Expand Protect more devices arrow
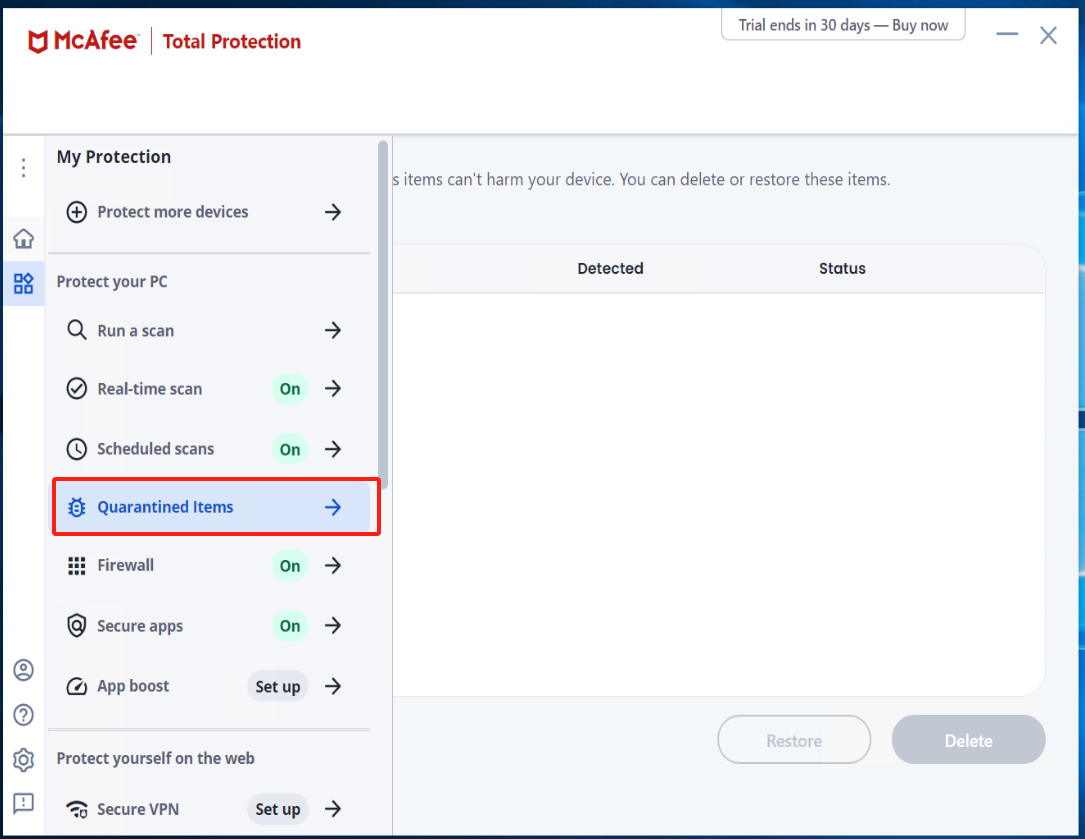Image resolution: width=1085 pixels, height=839 pixels. pos(333,212)
